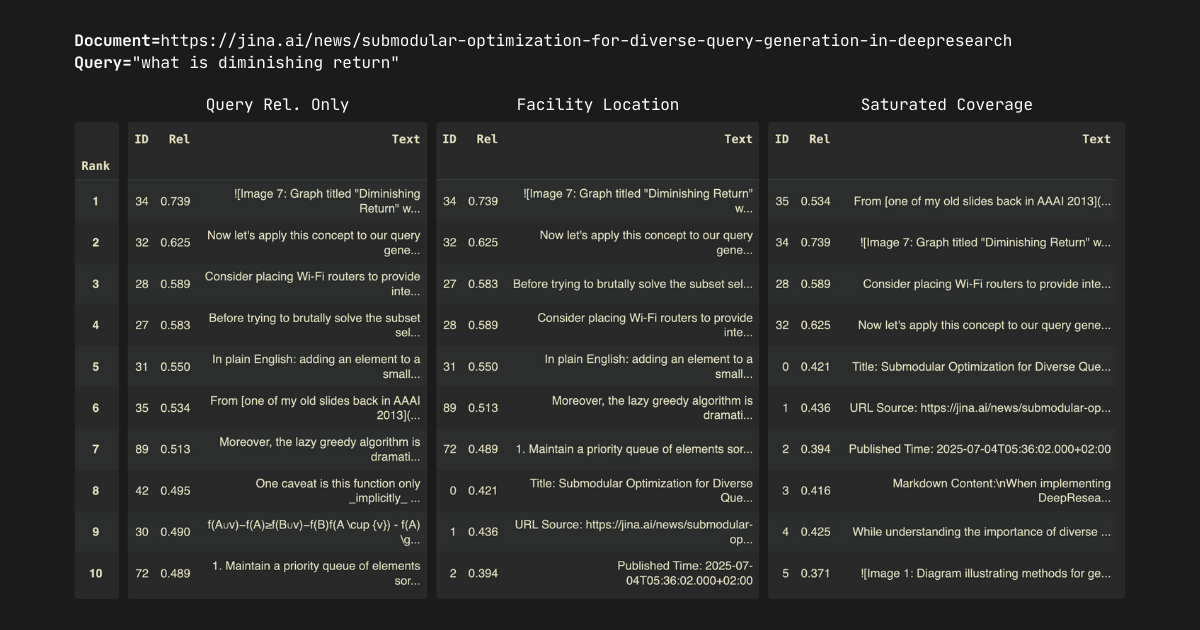Click ID 30 in Query Rel. Only table
This screenshot has width=1200, height=630.
(142, 532)
